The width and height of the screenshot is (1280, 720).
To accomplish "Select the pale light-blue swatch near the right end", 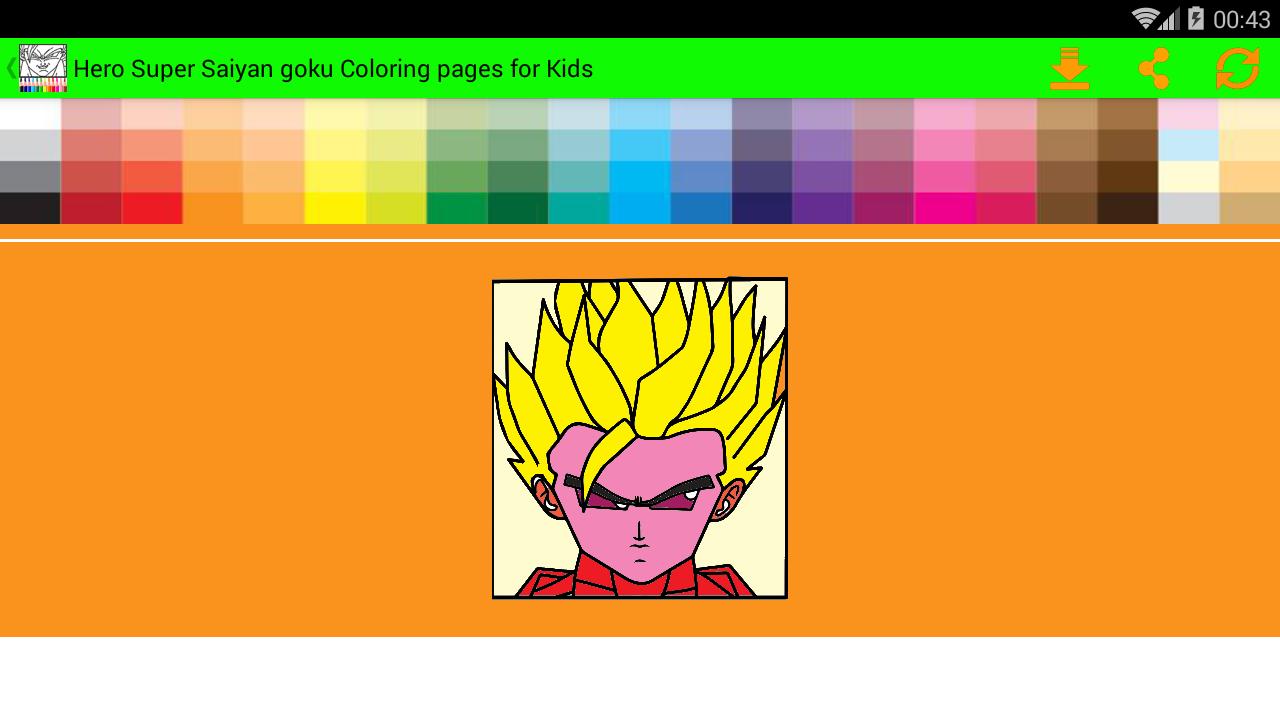I will click(1189, 146).
